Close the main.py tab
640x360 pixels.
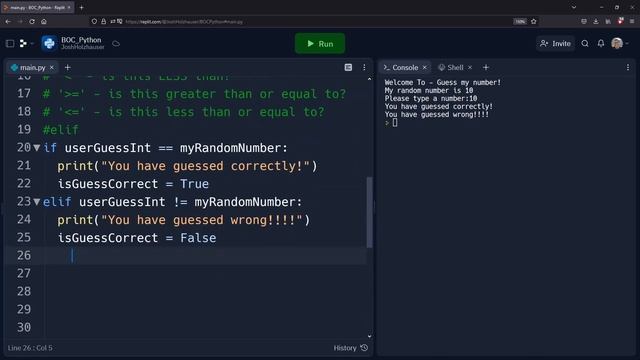coord(52,67)
